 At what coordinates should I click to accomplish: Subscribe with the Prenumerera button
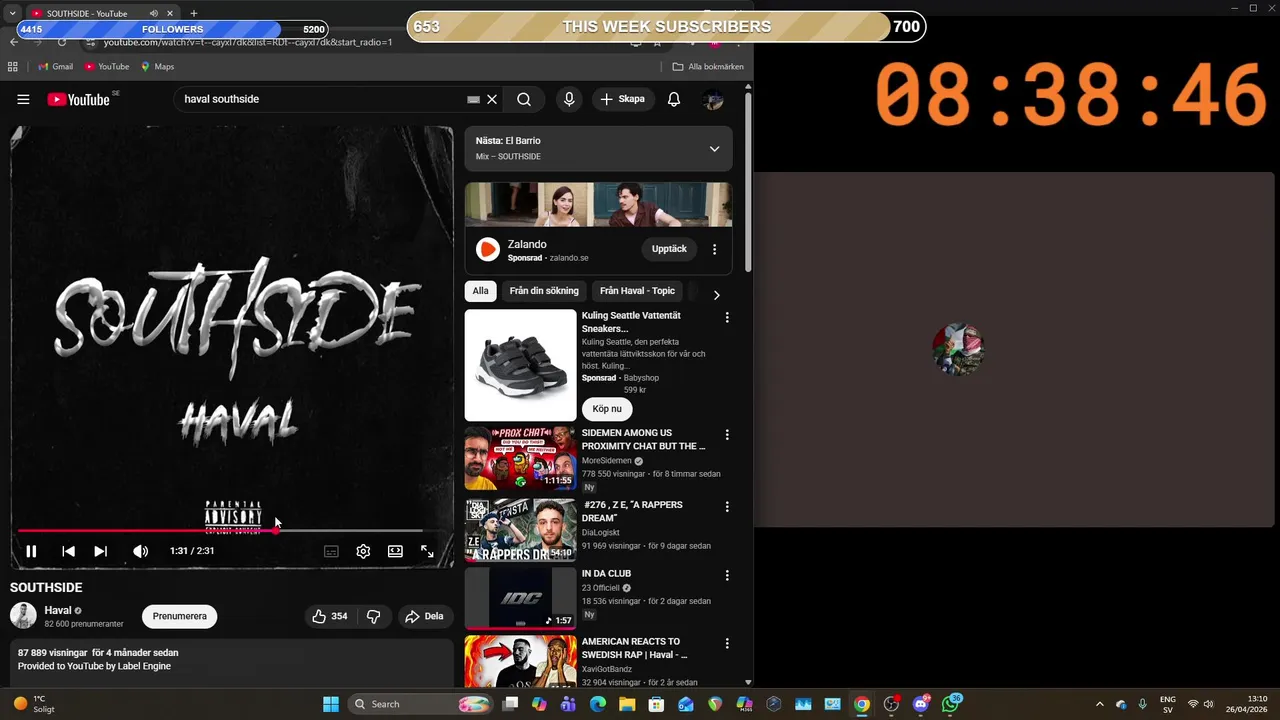click(x=180, y=616)
